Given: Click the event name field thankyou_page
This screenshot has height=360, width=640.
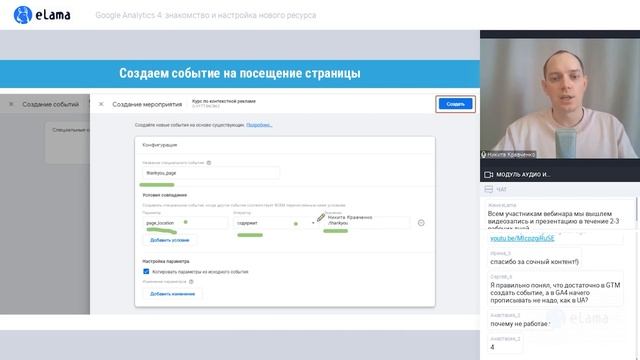Looking at the screenshot, I should pos(211,173).
